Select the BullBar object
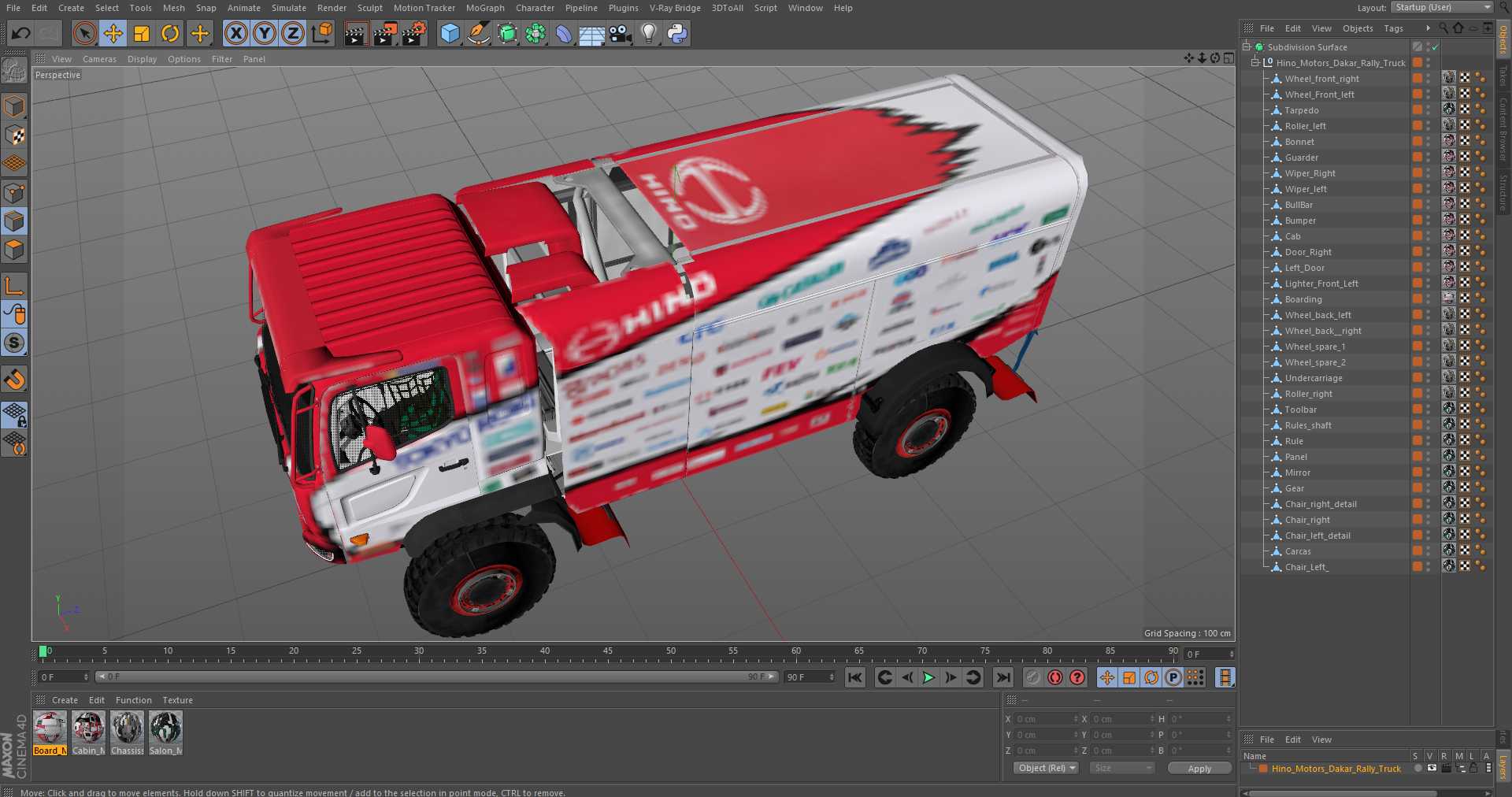The width and height of the screenshot is (1512, 797). pyautogui.click(x=1299, y=205)
